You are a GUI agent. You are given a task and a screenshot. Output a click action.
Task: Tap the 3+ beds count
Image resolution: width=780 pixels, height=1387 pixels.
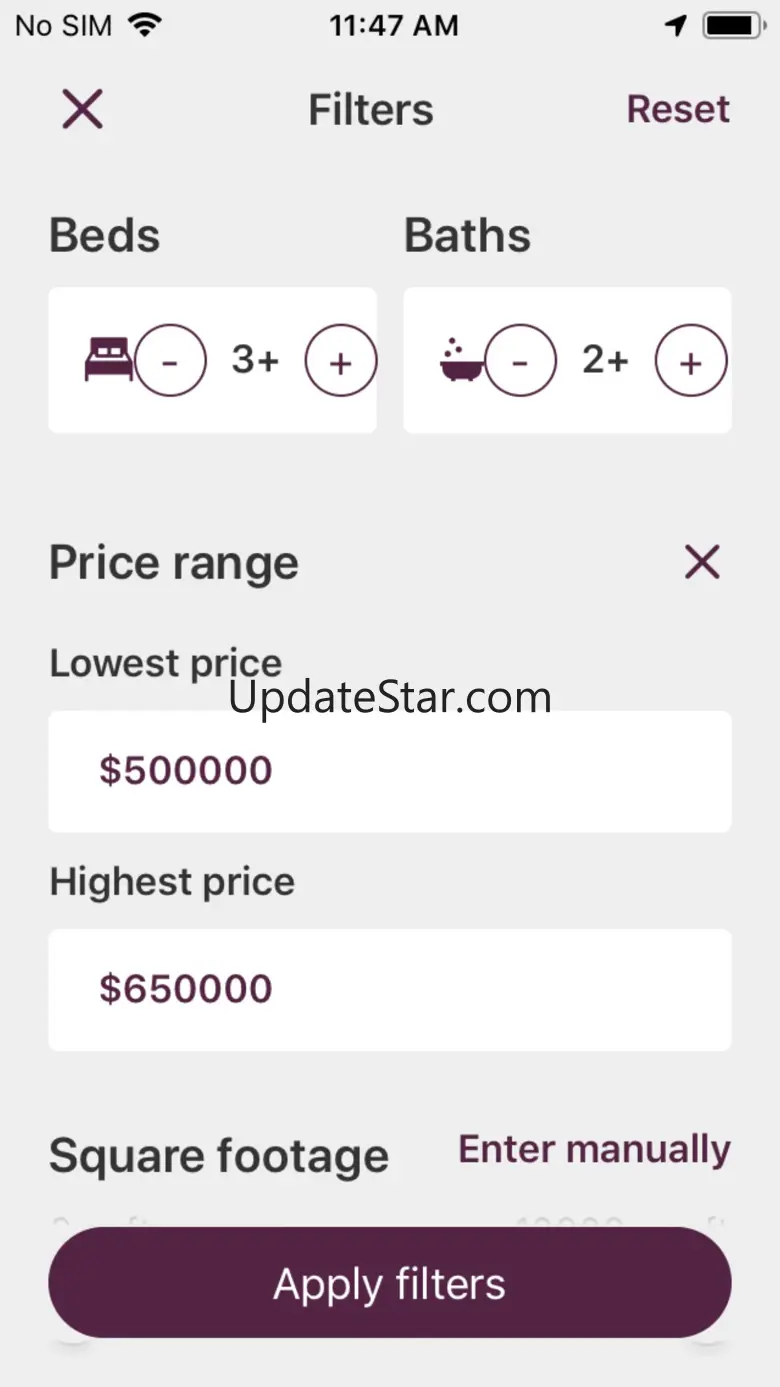pos(255,360)
